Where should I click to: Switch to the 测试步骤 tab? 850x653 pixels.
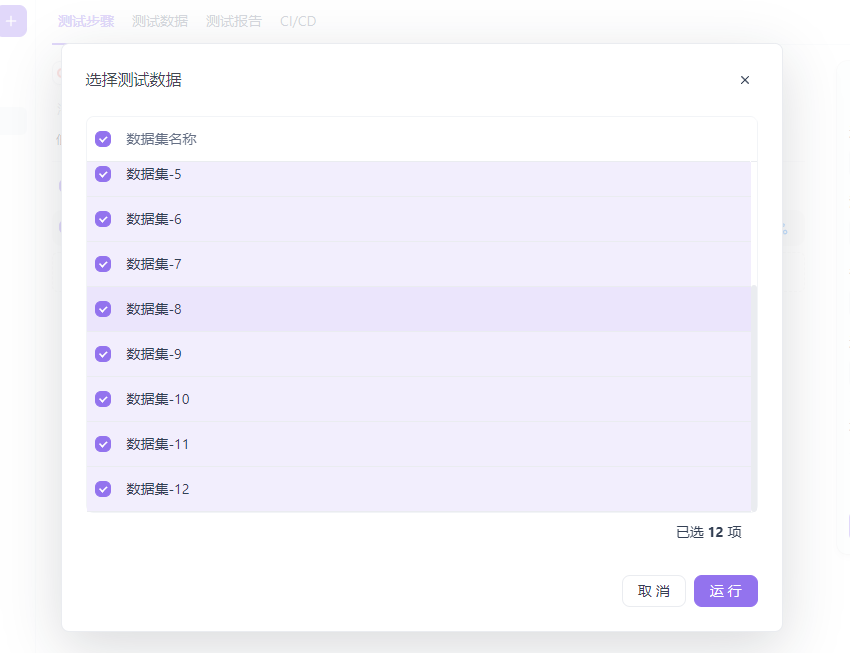(x=86, y=21)
